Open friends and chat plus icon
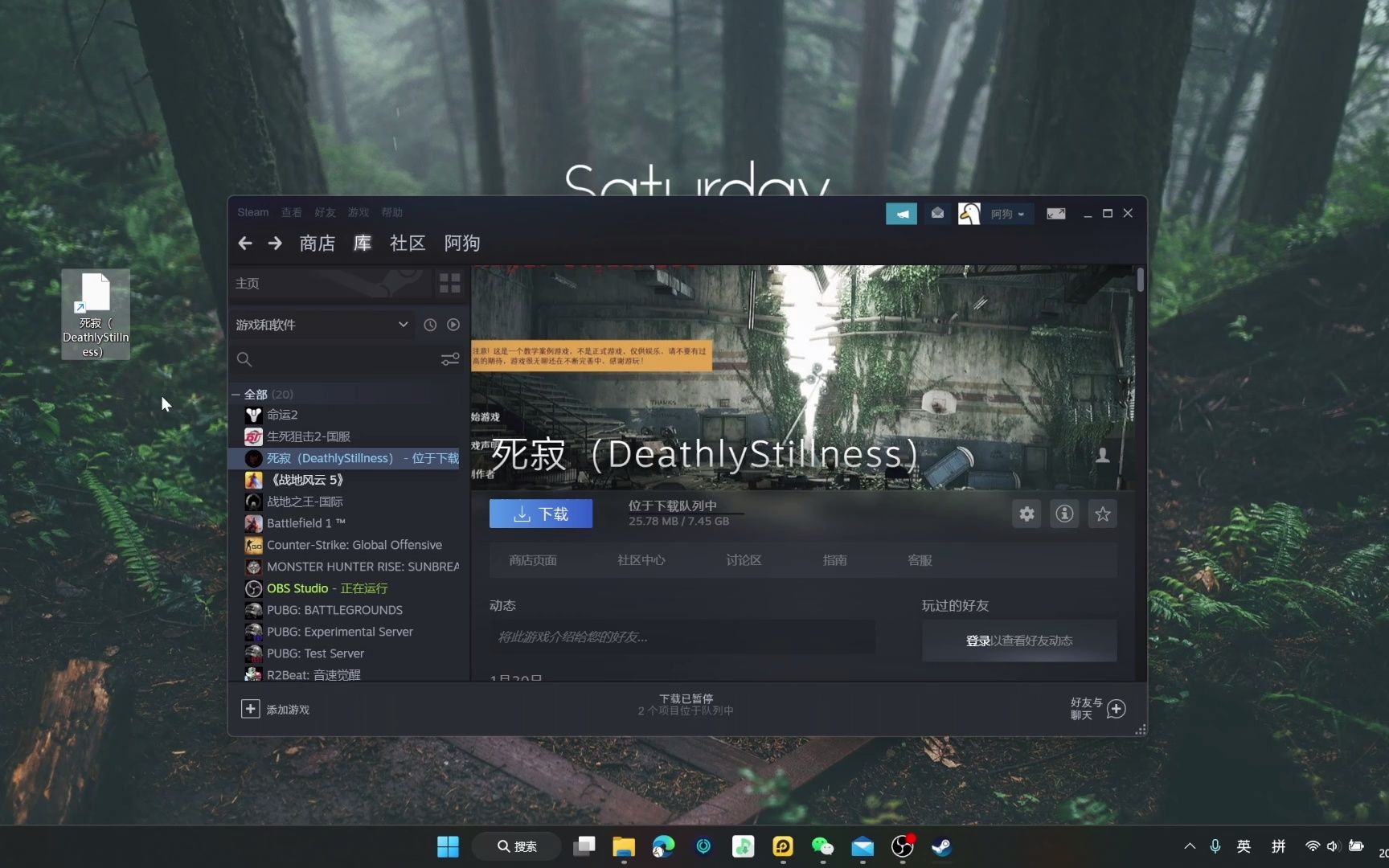 (1116, 709)
